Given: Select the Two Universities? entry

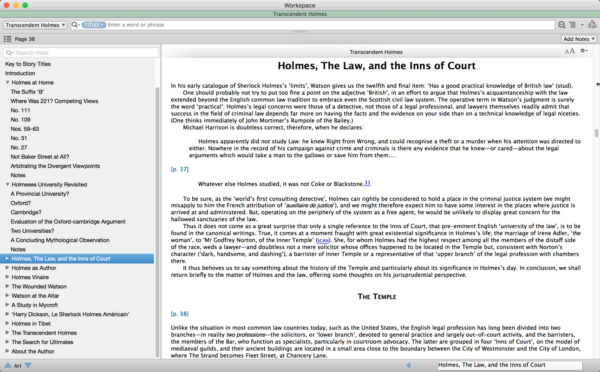Looking at the screenshot, I should (x=32, y=231).
